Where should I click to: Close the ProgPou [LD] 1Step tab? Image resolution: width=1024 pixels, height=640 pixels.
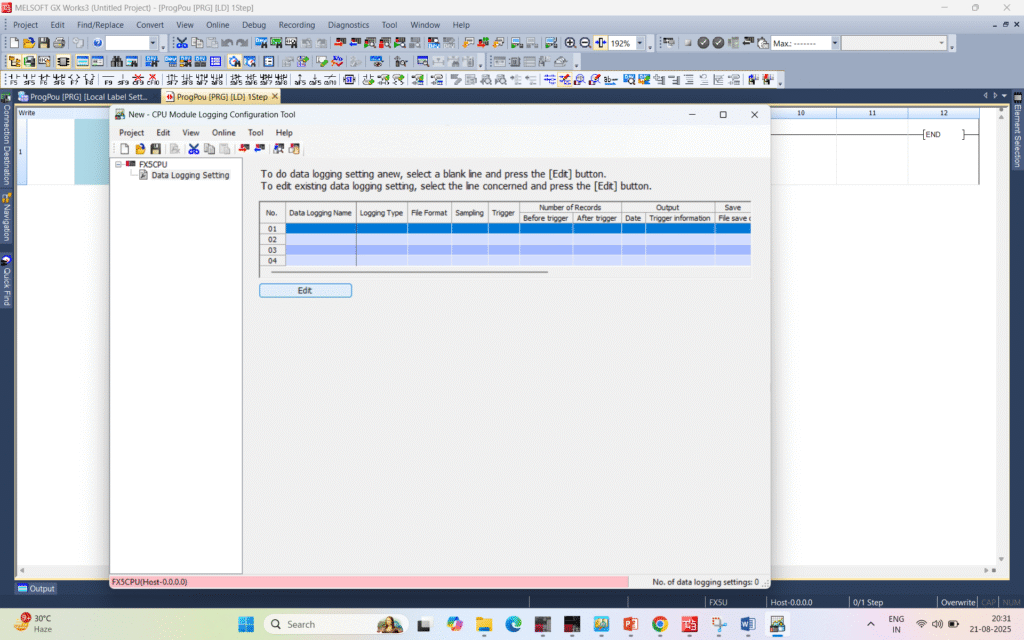(275, 96)
